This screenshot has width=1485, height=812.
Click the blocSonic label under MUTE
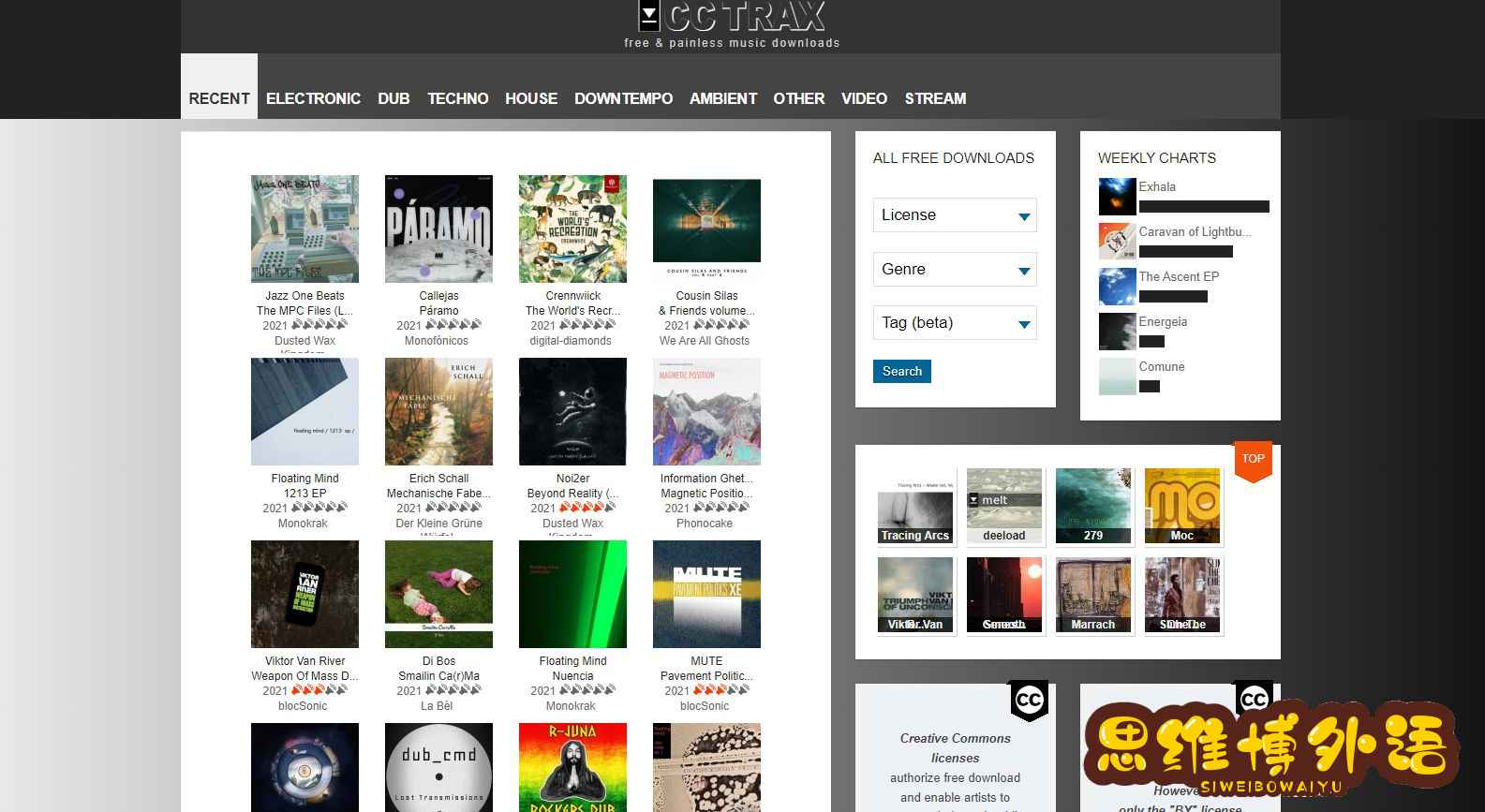(705, 706)
